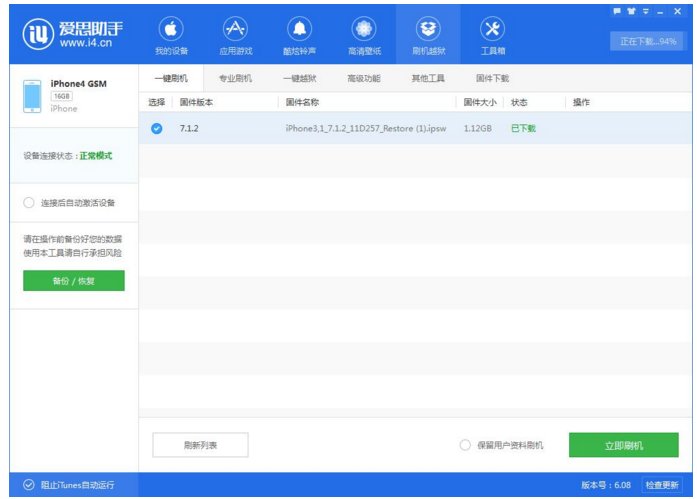The width and height of the screenshot is (697, 499).
Task: Click the 已下载 status text
Action: [523, 128]
